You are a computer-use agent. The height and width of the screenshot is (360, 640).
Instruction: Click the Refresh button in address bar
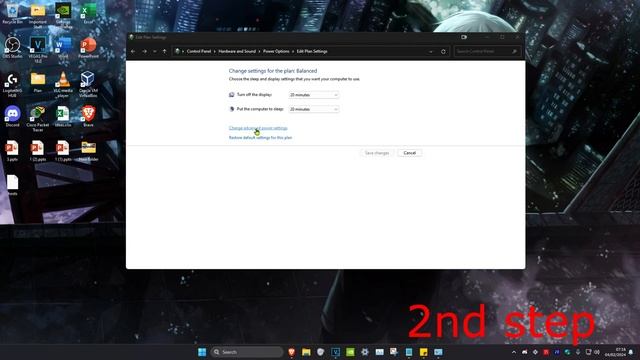pos(443,51)
